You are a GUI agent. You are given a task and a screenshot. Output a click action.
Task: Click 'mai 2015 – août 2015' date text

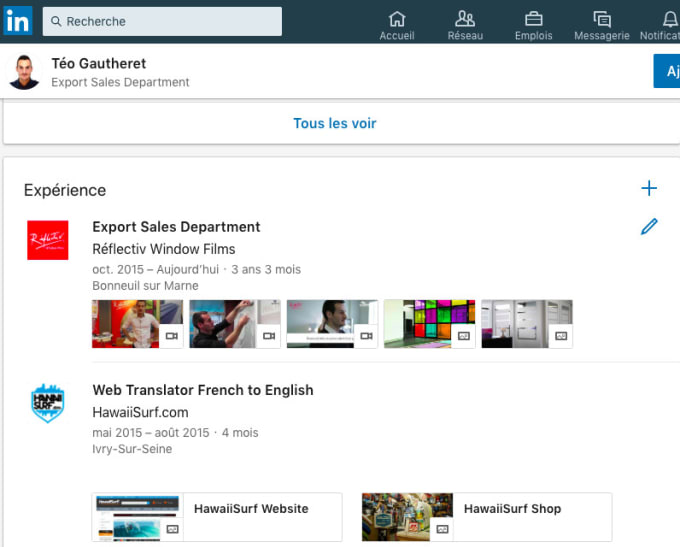[x=151, y=432]
